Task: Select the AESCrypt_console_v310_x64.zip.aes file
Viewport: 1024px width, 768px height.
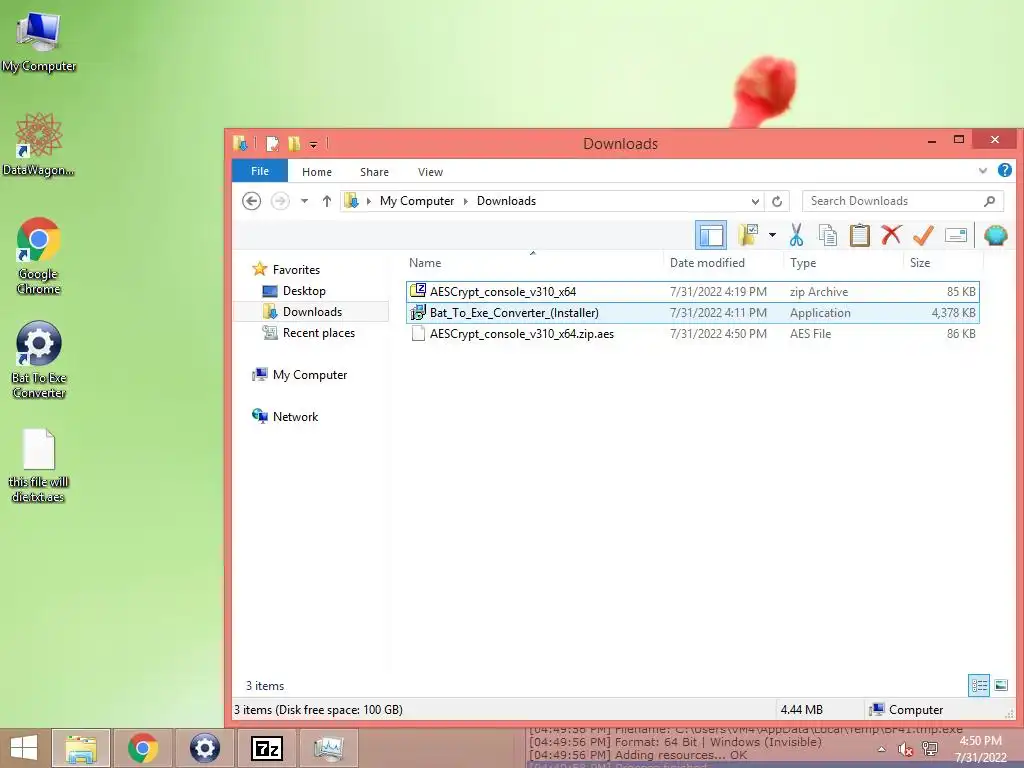Action: [x=692, y=334]
